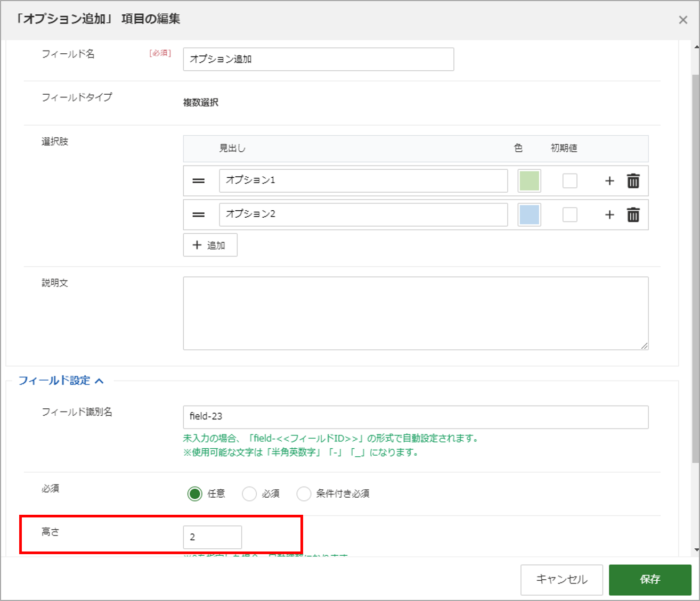The height and width of the screenshot is (601, 700).
Task: Open the green color swatch for オプション1
Action: [x=529, y=181]
